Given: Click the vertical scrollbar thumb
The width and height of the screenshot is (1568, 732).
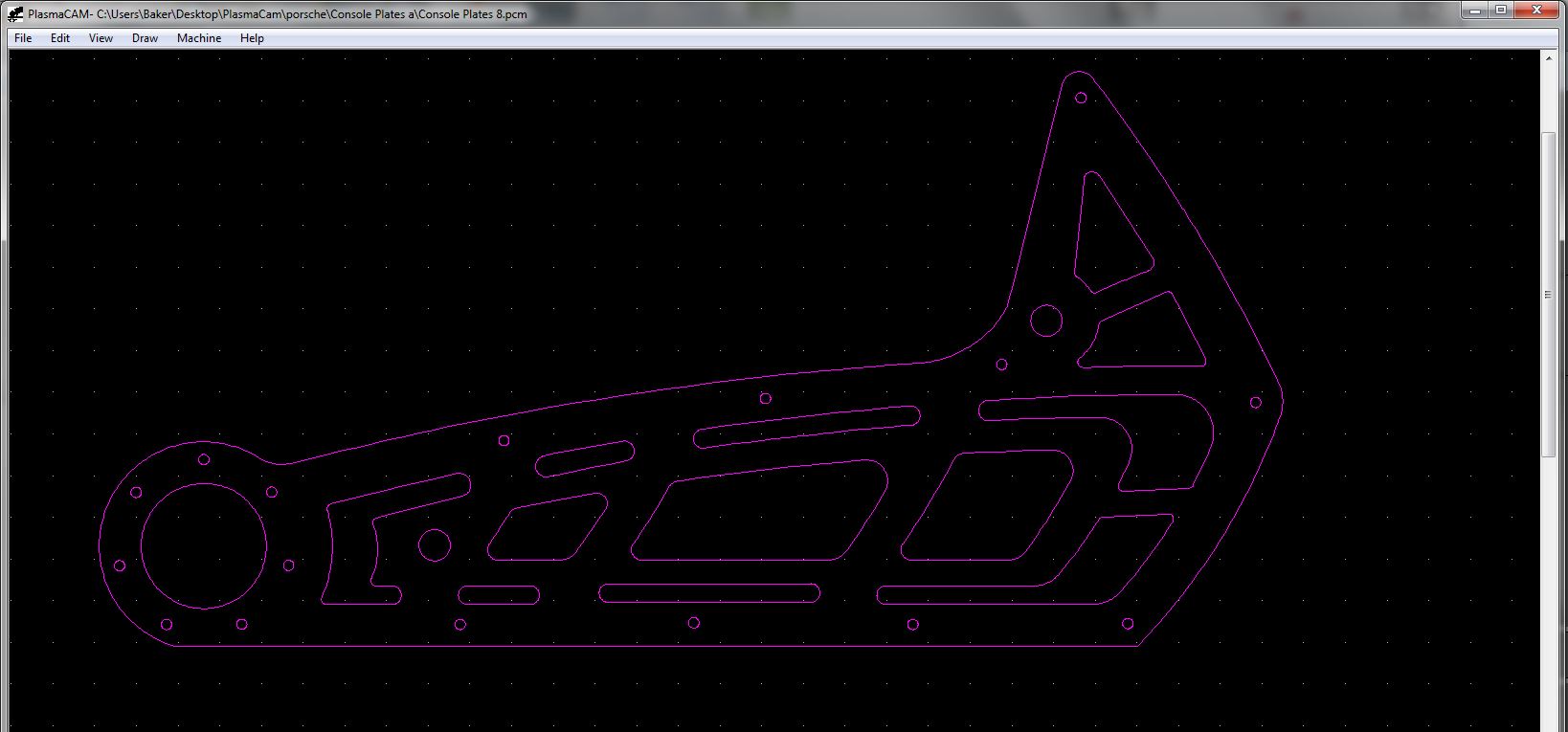Looking at the screenshot, I should tap(1548, 295).
